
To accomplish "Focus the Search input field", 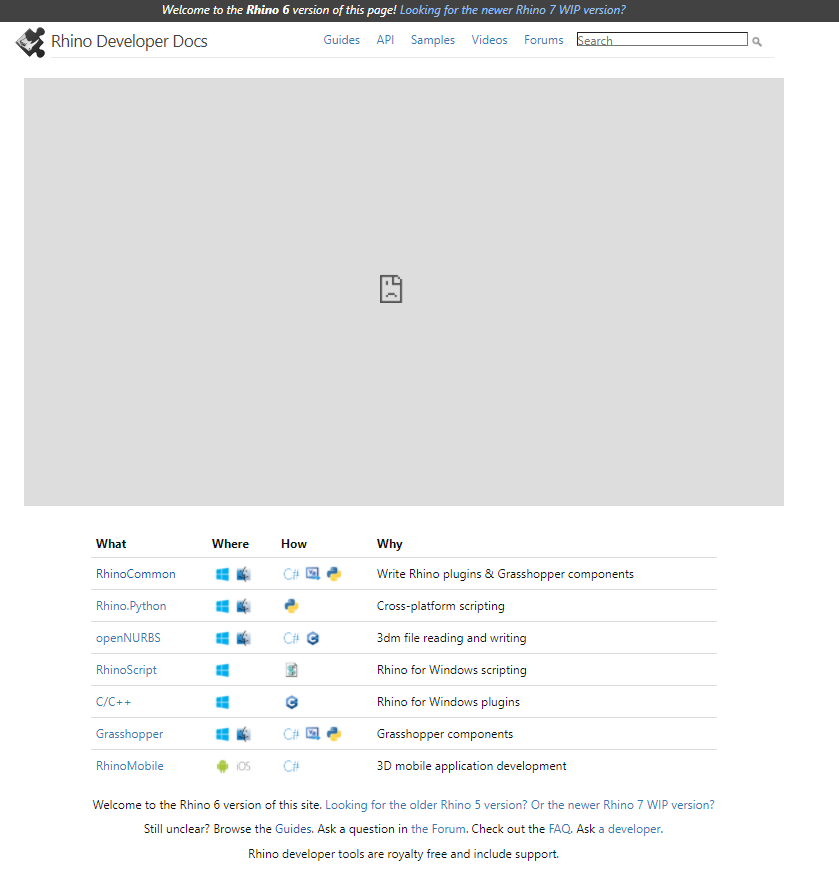I will pyautogui.click(x=662, y=39).
